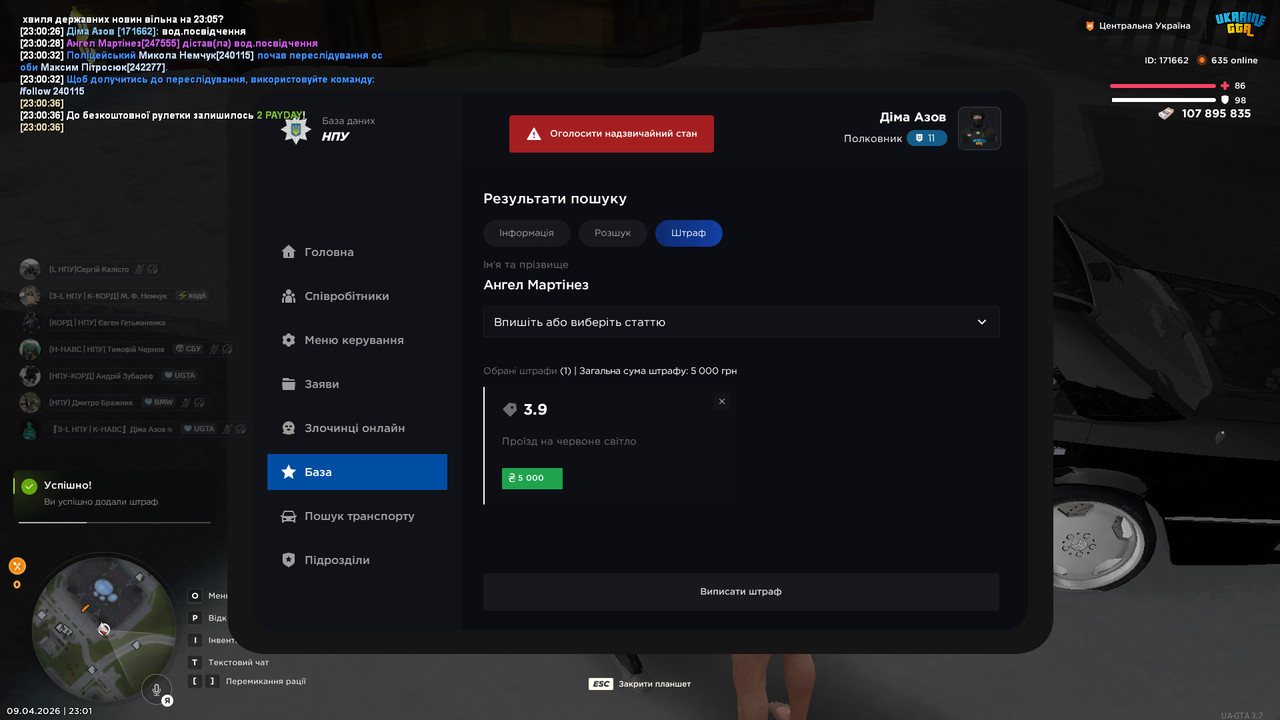Click the red health bar
The height and width of the screenshot is (720, 1280).
point(1163,86)
